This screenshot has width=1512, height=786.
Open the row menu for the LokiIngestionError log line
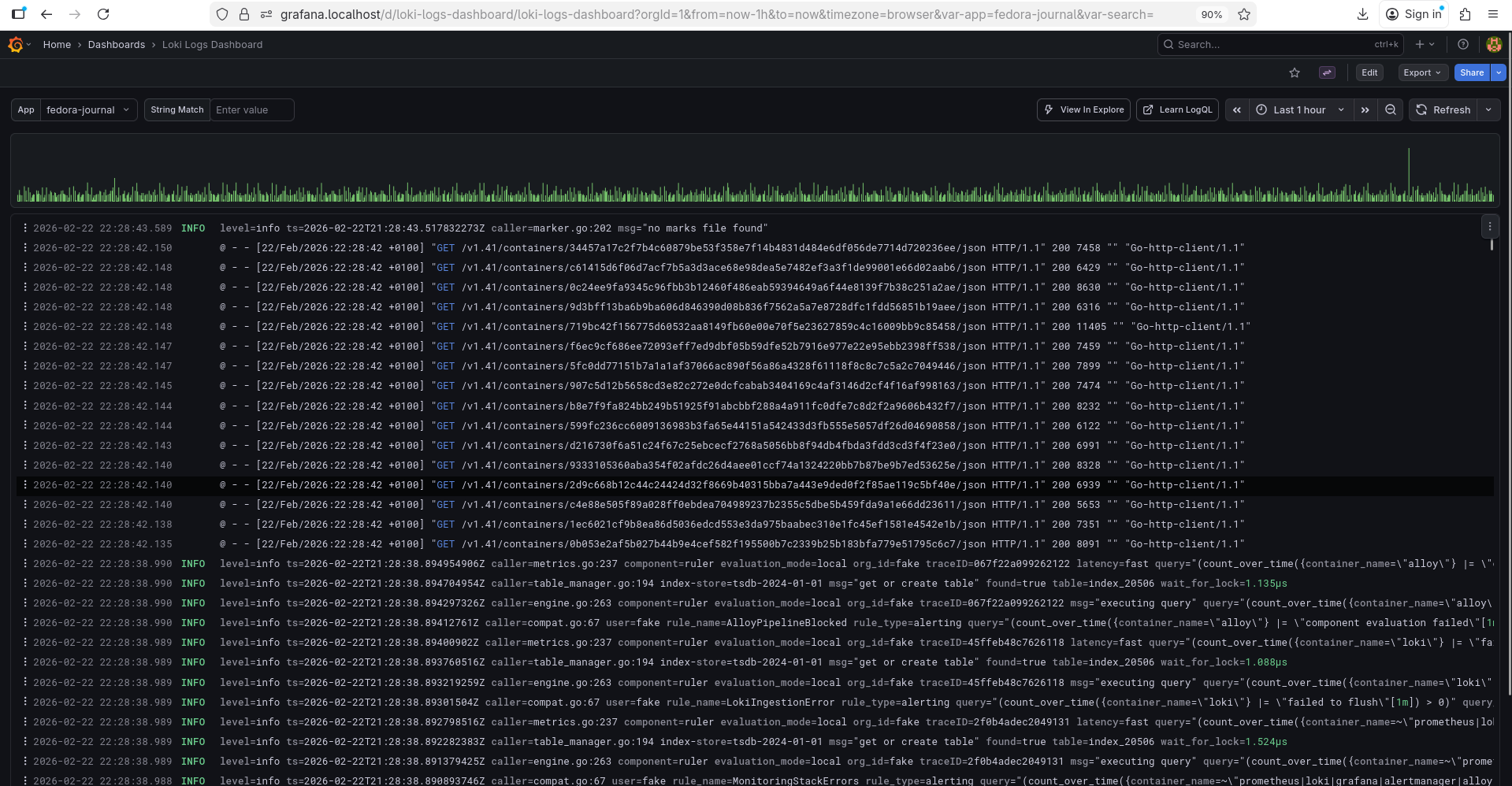point(25,703)
